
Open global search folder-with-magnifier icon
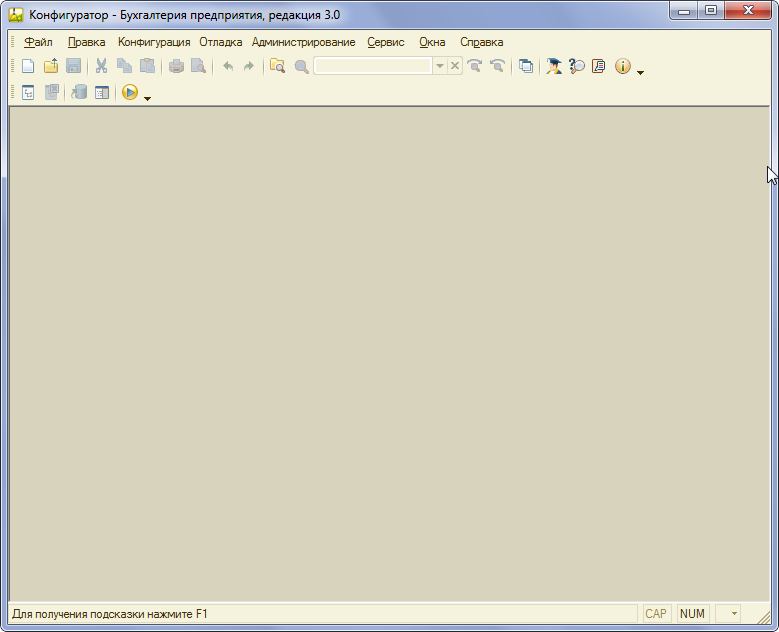click(277, 66)
